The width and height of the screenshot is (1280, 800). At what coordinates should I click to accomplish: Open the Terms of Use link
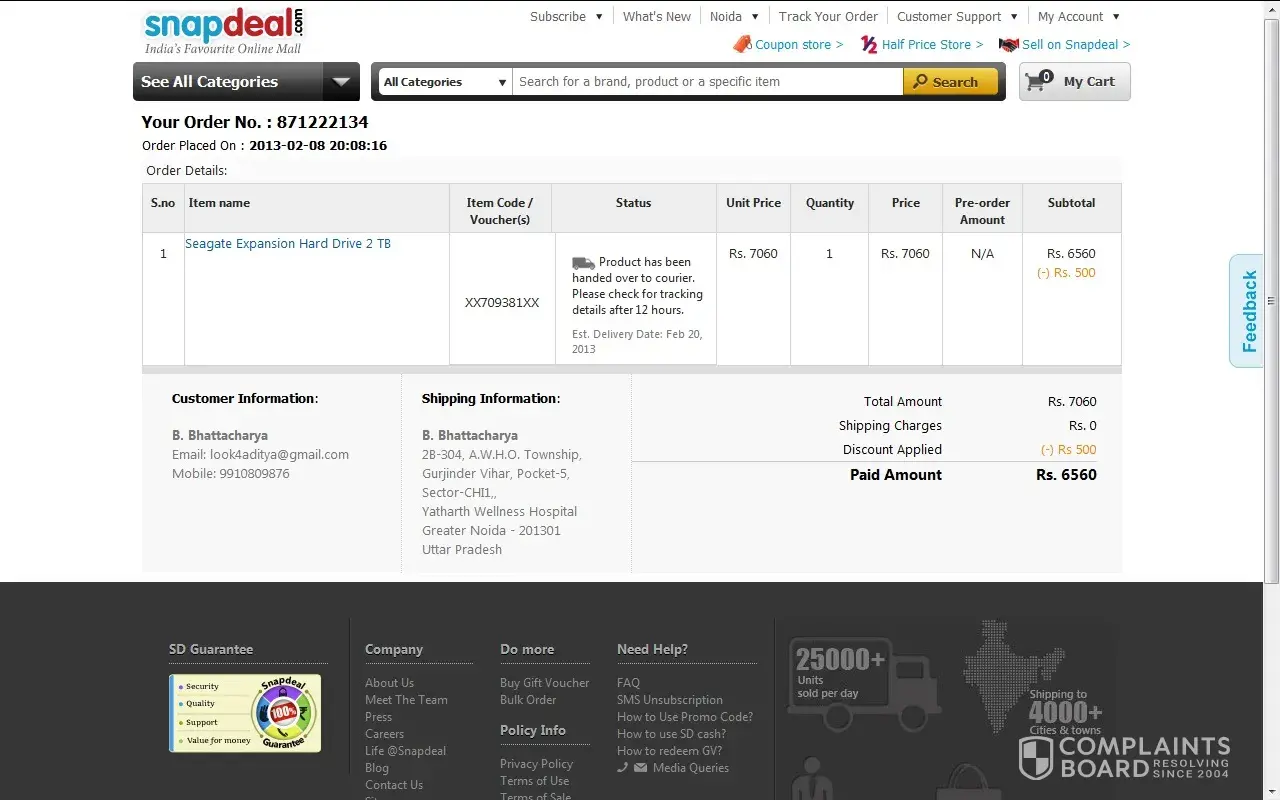534,781
